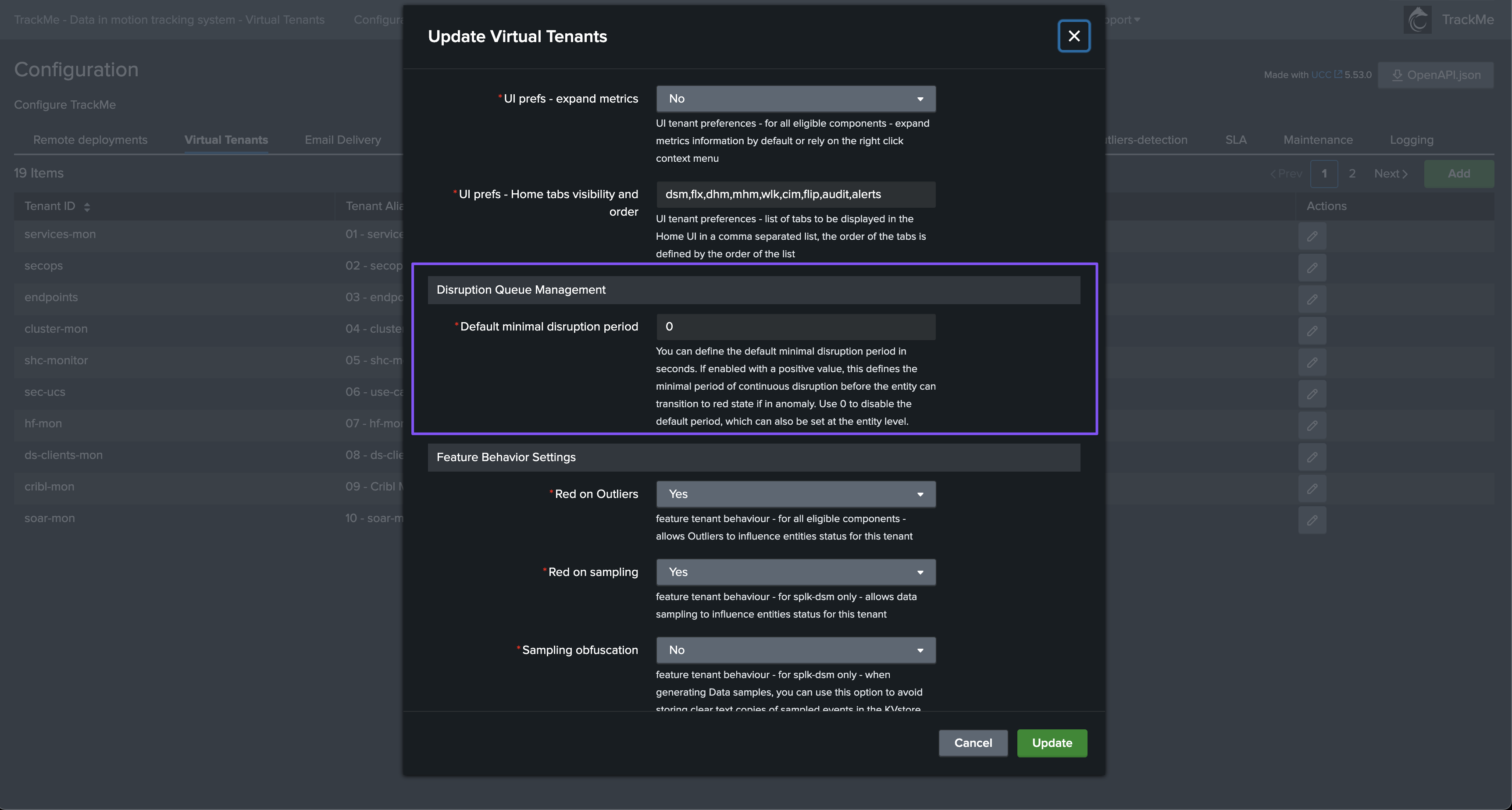Sort by Tenant ID column arrows
Image resolution: width=1512 pixels, height=810 pixels.
[x=87, y=206]
